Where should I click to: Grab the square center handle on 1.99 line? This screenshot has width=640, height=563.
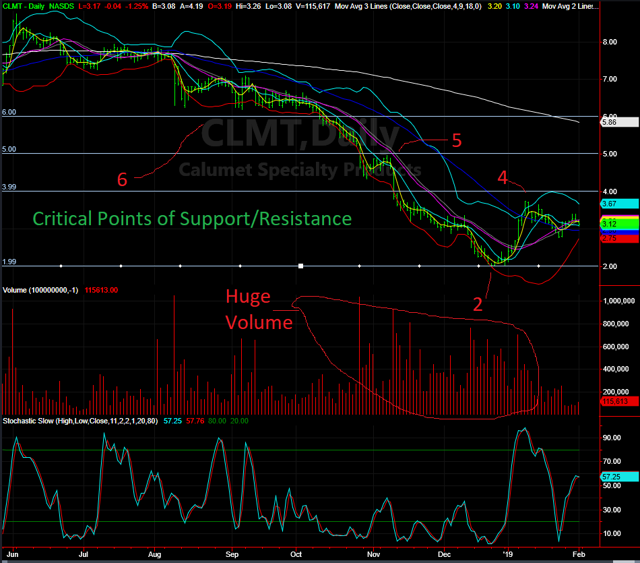point(301,266)
